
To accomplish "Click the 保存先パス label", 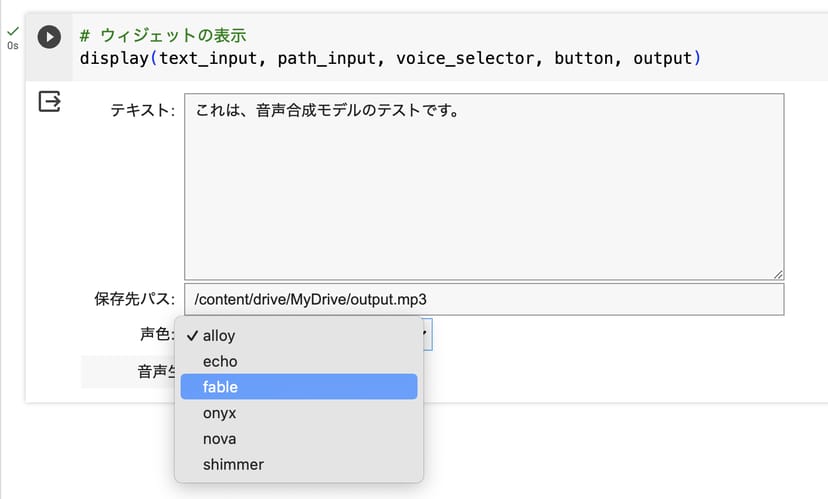I will pos(134,299).
